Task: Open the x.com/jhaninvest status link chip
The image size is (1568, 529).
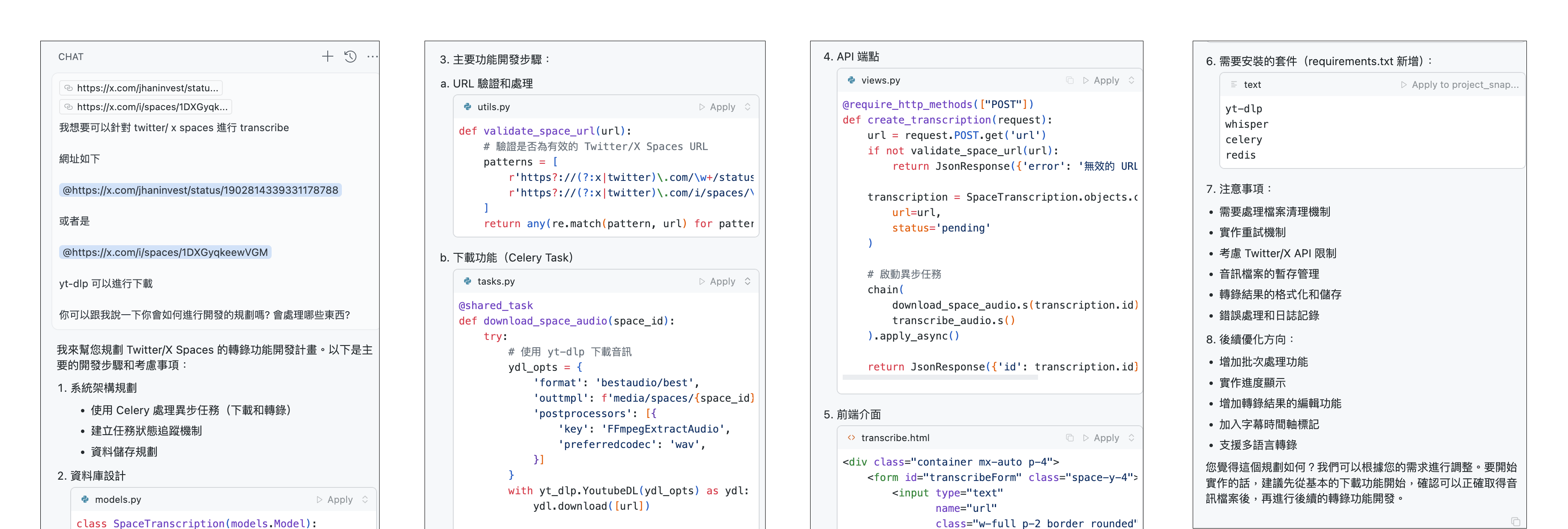Action: coord(141,87)
